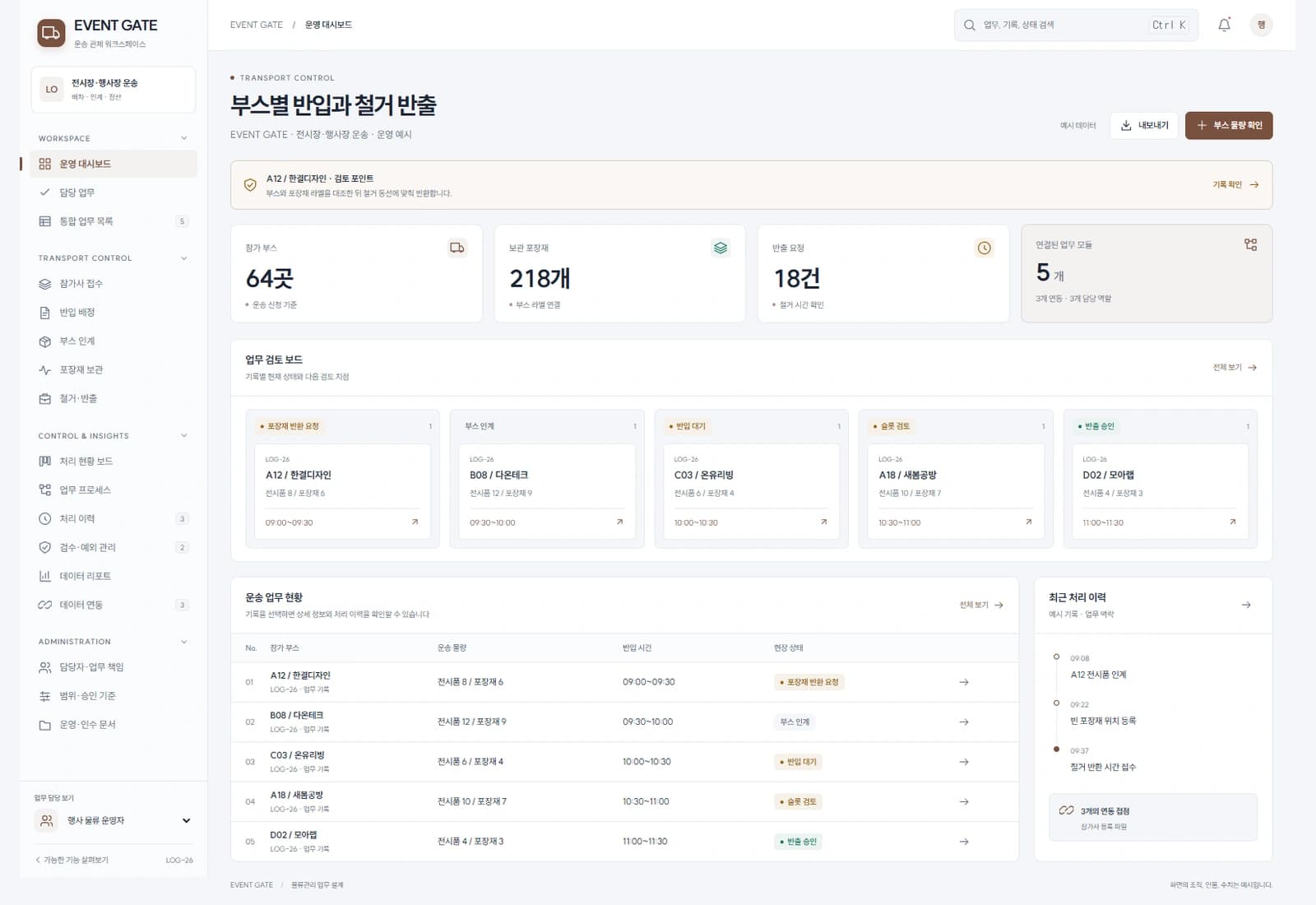Open the A12 / 한결디자인 board card arrow
The height and width of the screenshot is (905, 1316).
415,522
